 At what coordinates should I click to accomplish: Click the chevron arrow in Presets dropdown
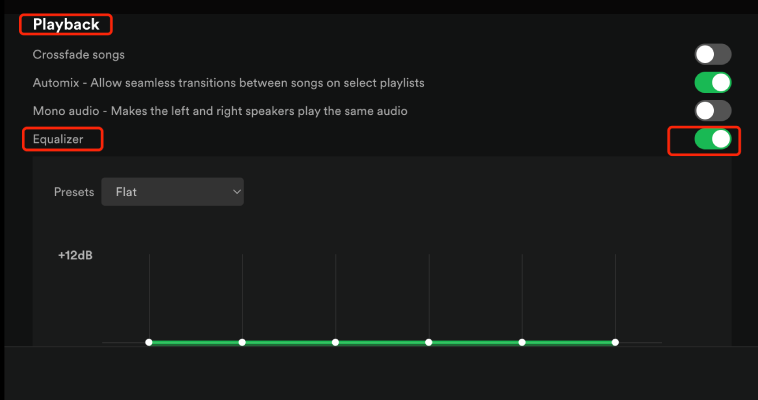pos(237,191)
